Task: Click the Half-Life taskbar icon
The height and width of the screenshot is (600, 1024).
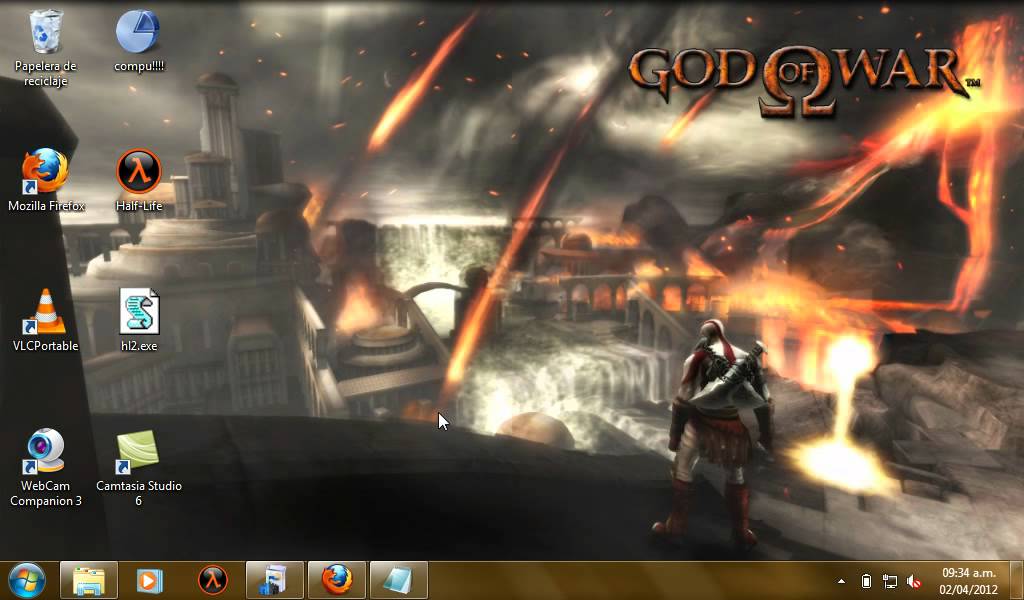Action: tap(212, 580)
